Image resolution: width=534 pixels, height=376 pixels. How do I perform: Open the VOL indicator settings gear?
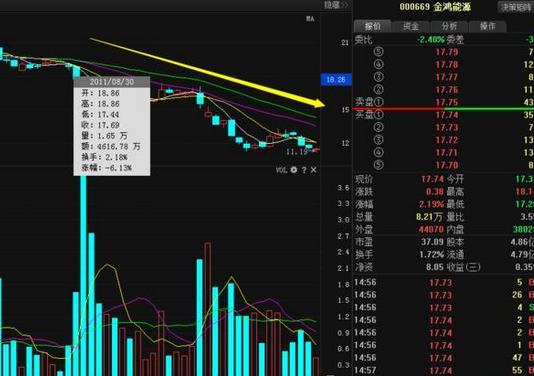[294, 170]
